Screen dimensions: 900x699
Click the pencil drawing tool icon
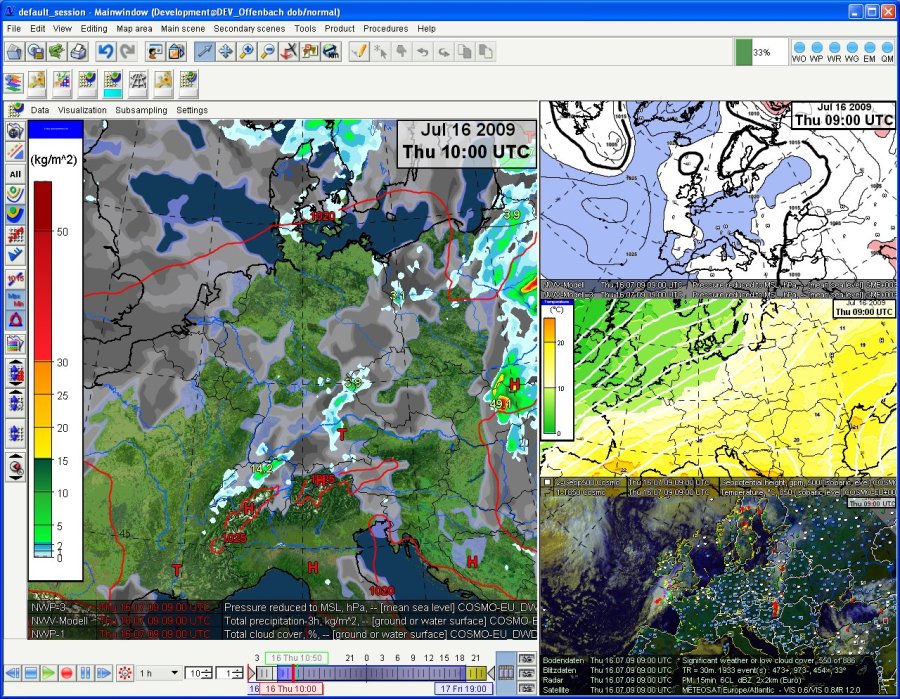359,52
